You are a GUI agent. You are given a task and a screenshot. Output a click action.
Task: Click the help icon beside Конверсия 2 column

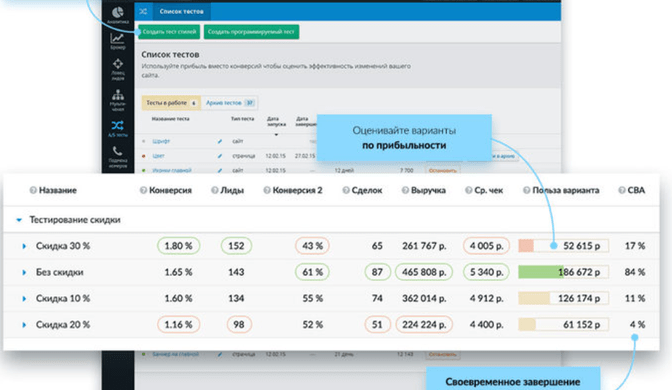click(267, 190)
